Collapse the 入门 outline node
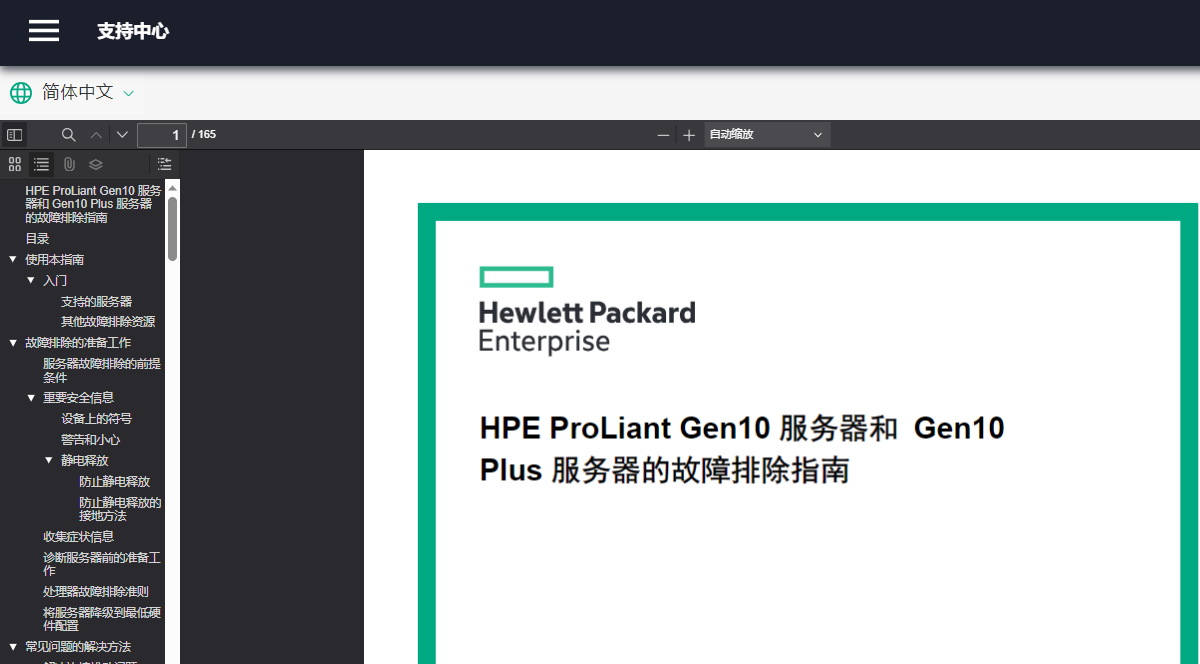This screenshot has height=664, width=1200. [x=31, y=281]
